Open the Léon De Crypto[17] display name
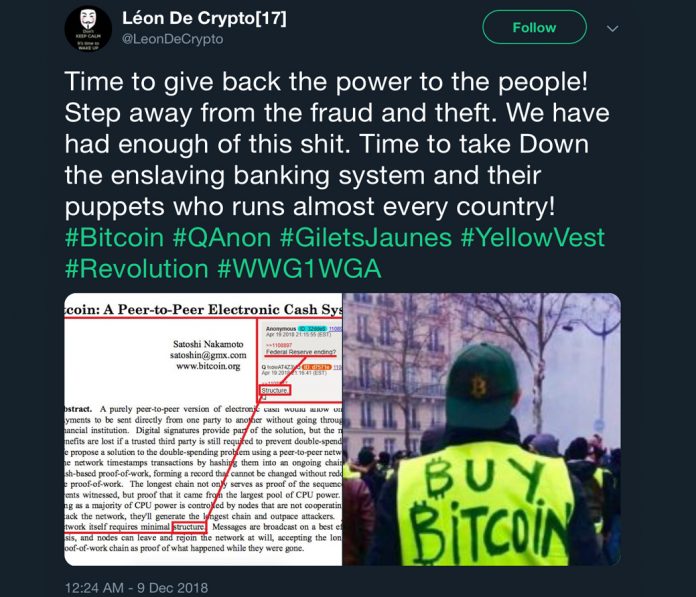 (x=204, y=18)
